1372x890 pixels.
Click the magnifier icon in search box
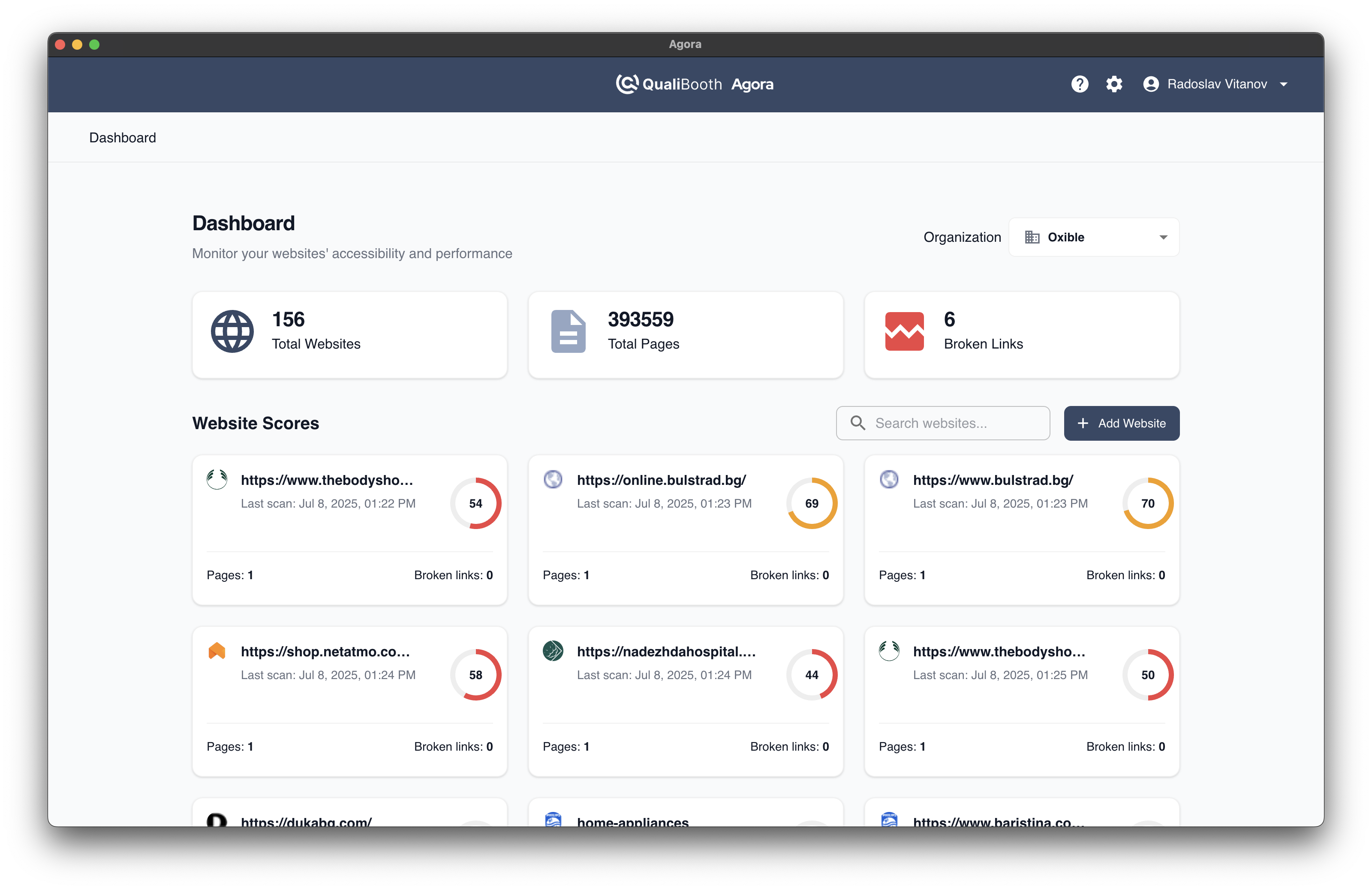tap(858, 423)
